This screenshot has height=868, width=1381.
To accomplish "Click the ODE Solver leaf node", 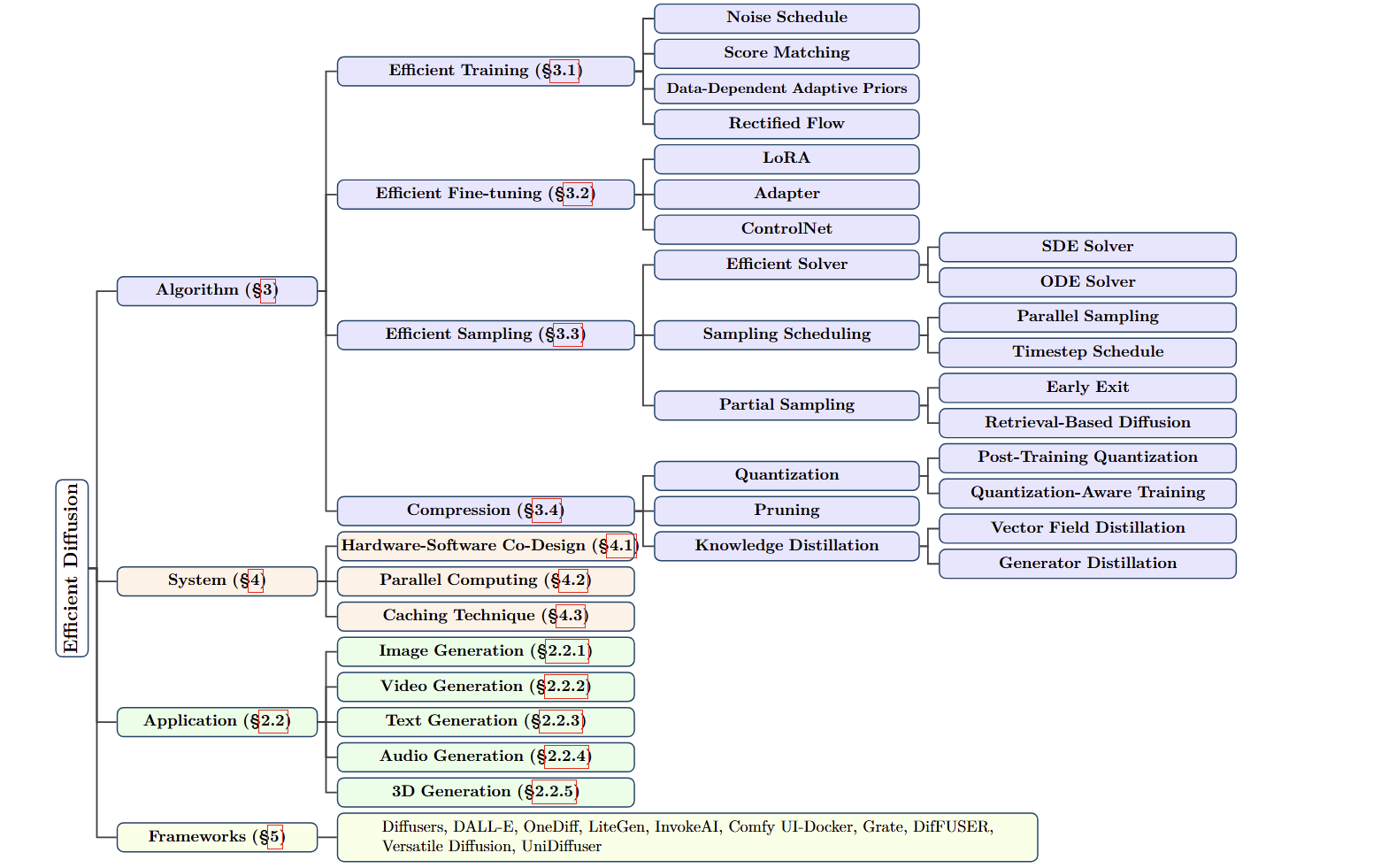I will [x=1086, y=282].
